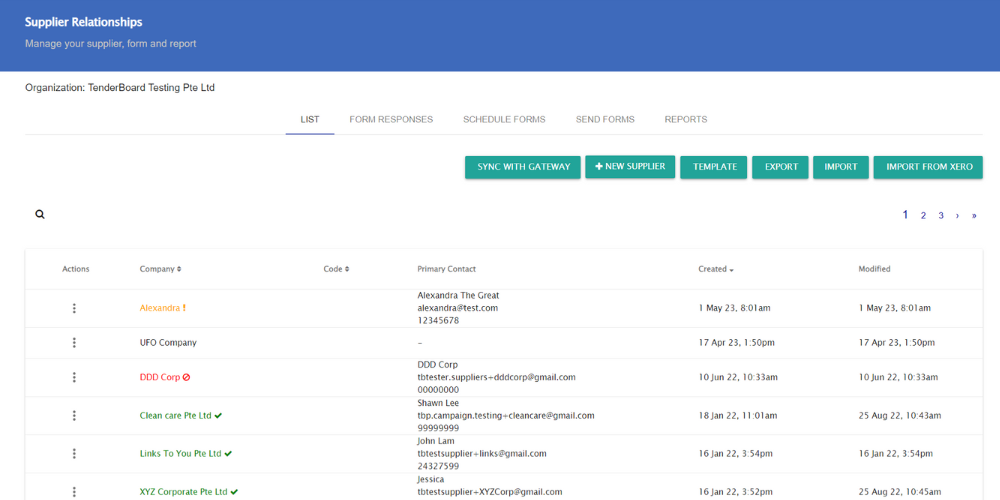
Task: Click the green checkmark beside Clean care Pte Ltd
Action: point(218,416)
